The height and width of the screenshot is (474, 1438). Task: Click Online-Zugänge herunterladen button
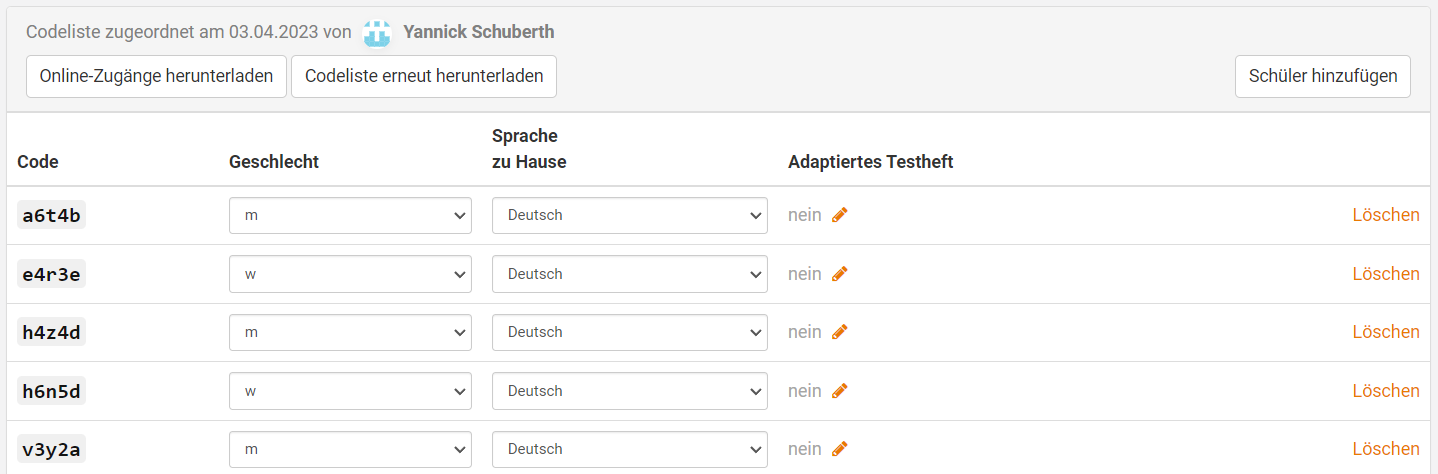click(x=156, y=76)
